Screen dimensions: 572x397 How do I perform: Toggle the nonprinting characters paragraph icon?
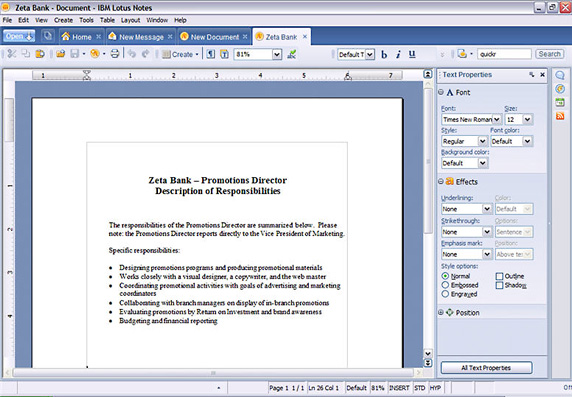pos(210,54)
